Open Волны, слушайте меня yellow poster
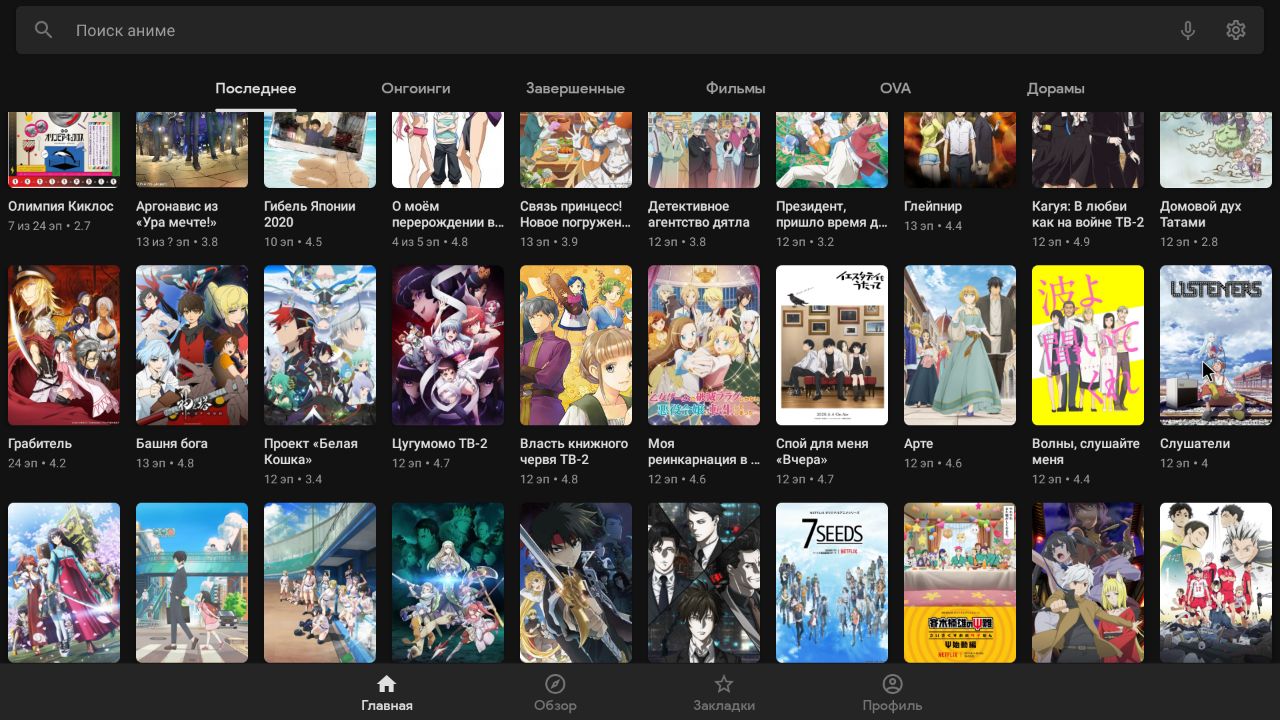This screenshot has height=720, width=1280. 1088,345
